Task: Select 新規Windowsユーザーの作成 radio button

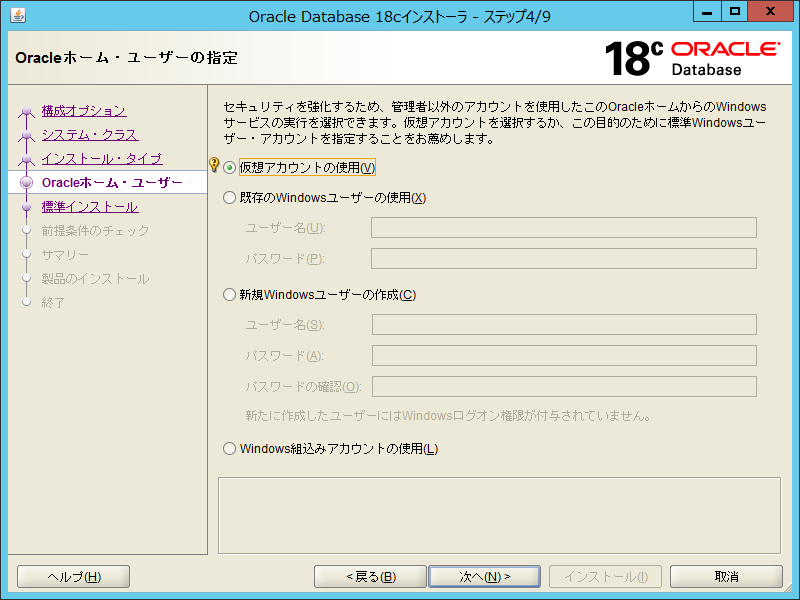Action: (x=230, y=295)
